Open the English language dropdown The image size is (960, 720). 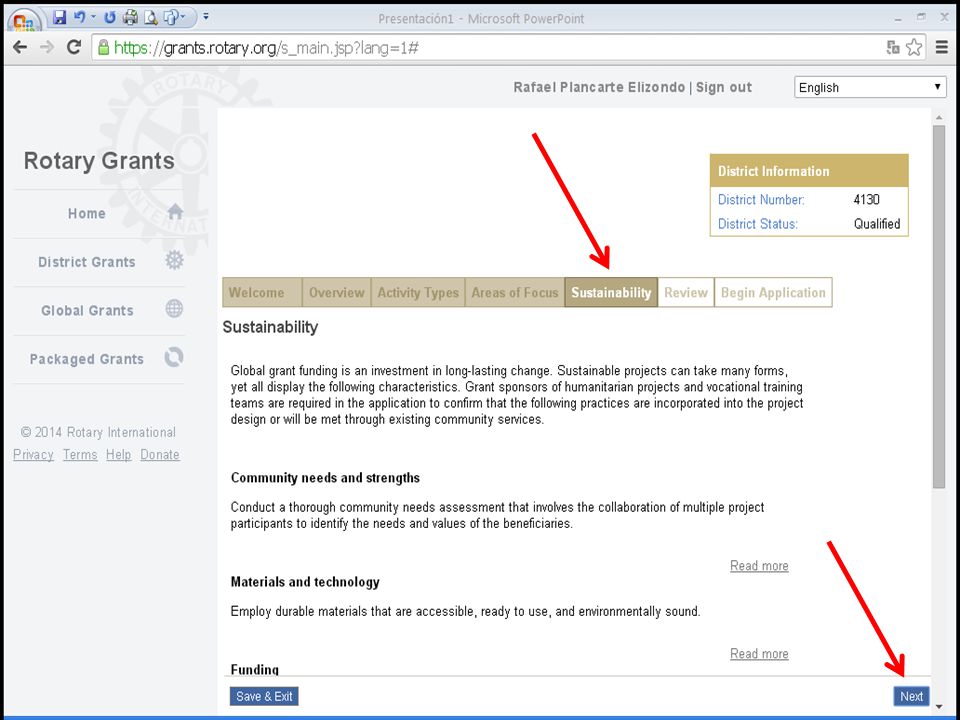pos(869,87)
